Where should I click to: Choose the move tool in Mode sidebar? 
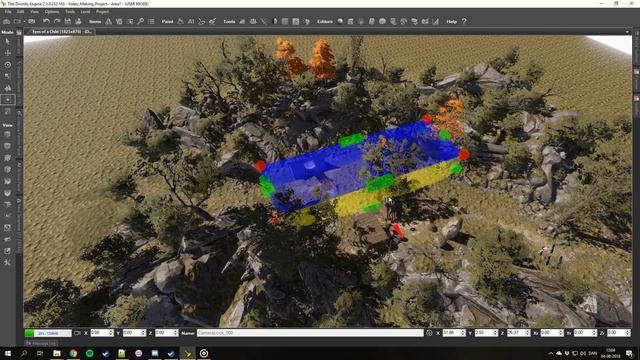[x=7, y=53]
